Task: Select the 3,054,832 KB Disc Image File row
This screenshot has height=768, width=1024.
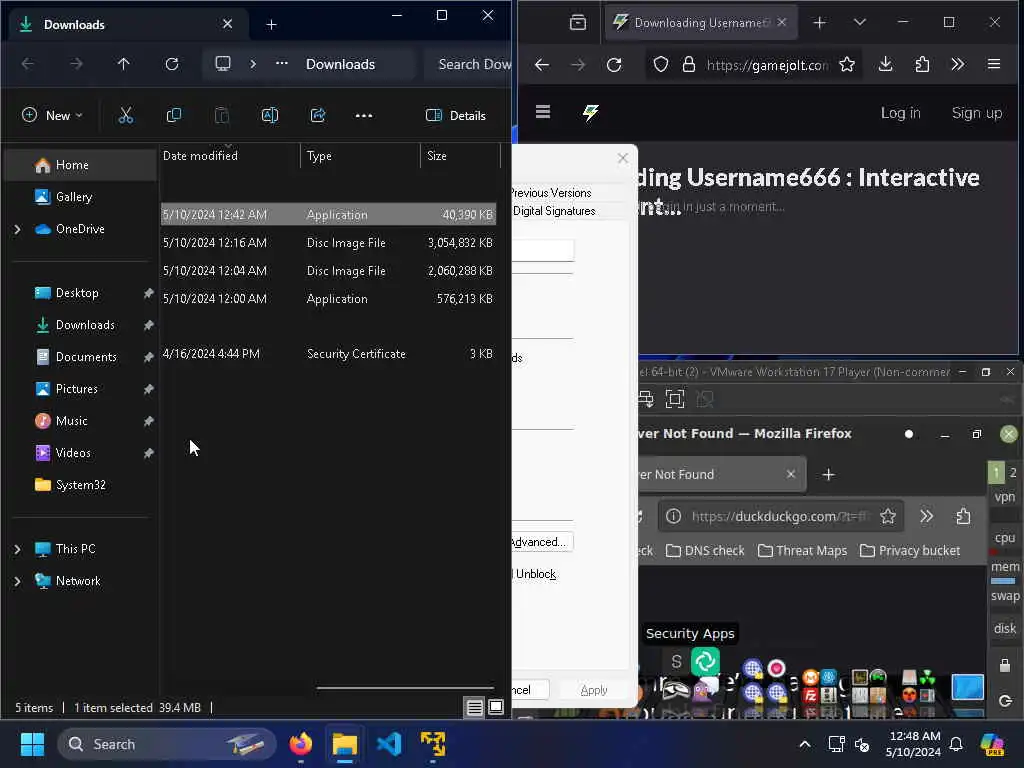Action: 328,243
